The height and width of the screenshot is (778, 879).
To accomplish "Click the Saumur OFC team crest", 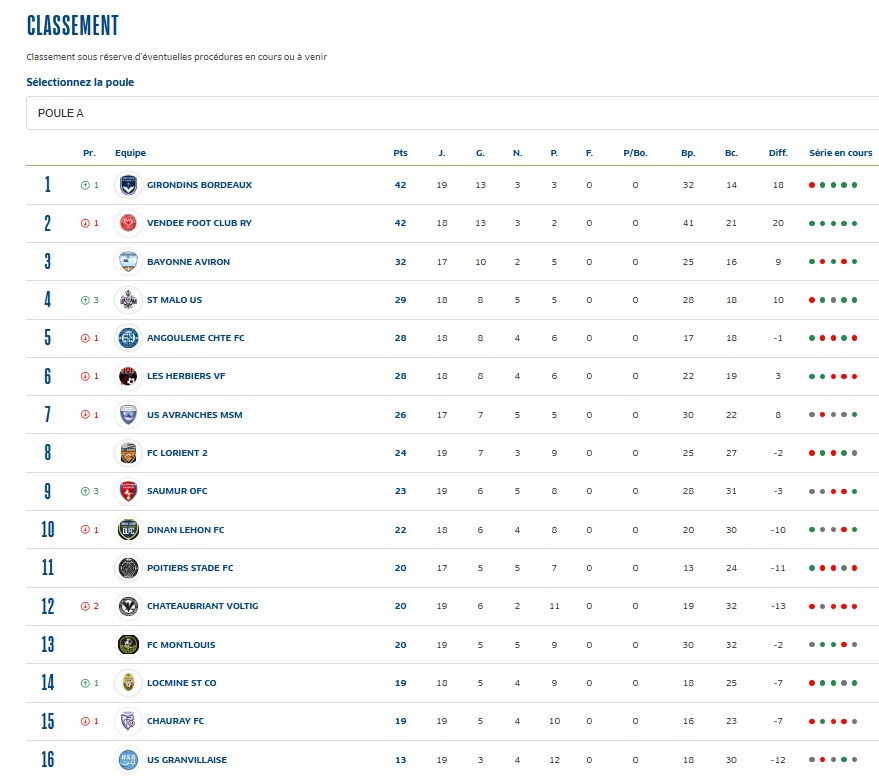I will [x=128, y=491].
